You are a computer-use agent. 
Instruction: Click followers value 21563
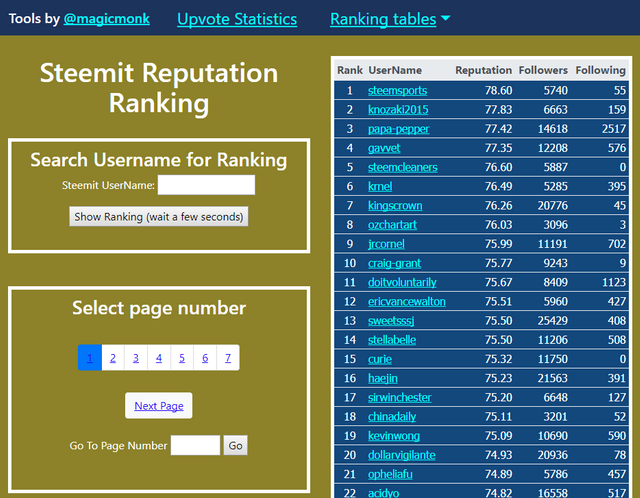(x=553, y=378)
